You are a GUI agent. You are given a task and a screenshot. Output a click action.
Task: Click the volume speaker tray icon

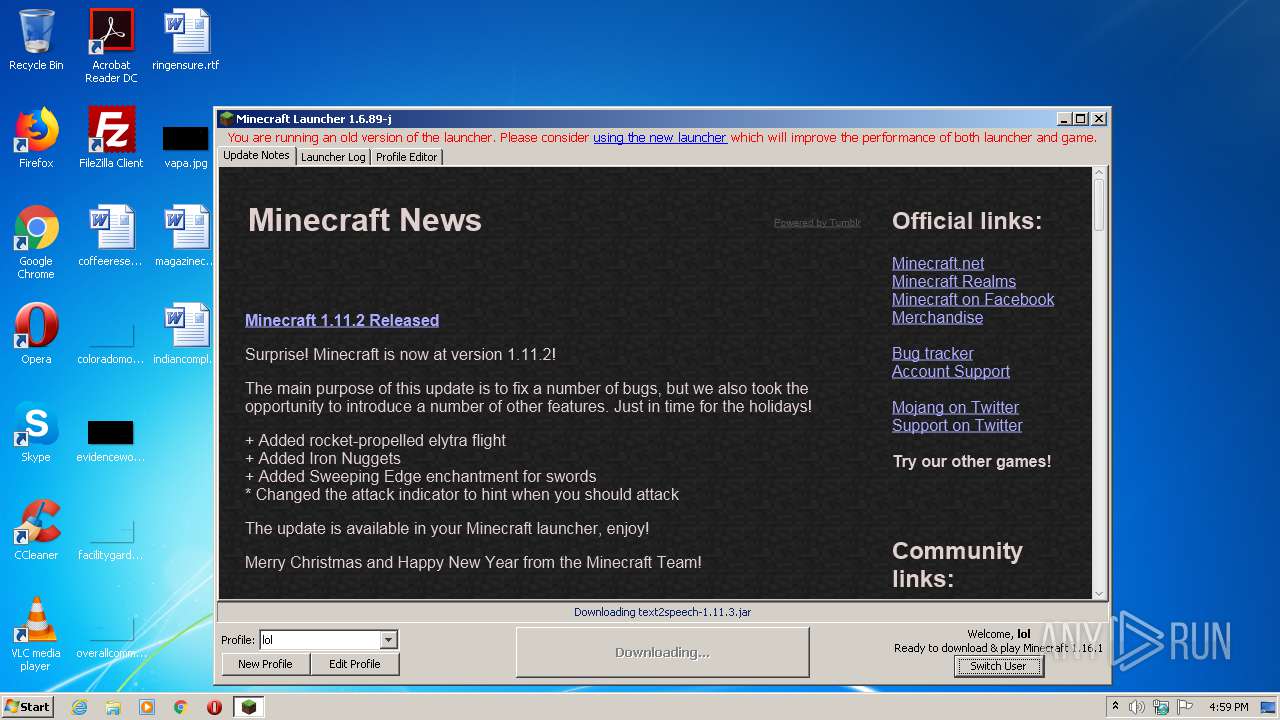[1136, 707]
